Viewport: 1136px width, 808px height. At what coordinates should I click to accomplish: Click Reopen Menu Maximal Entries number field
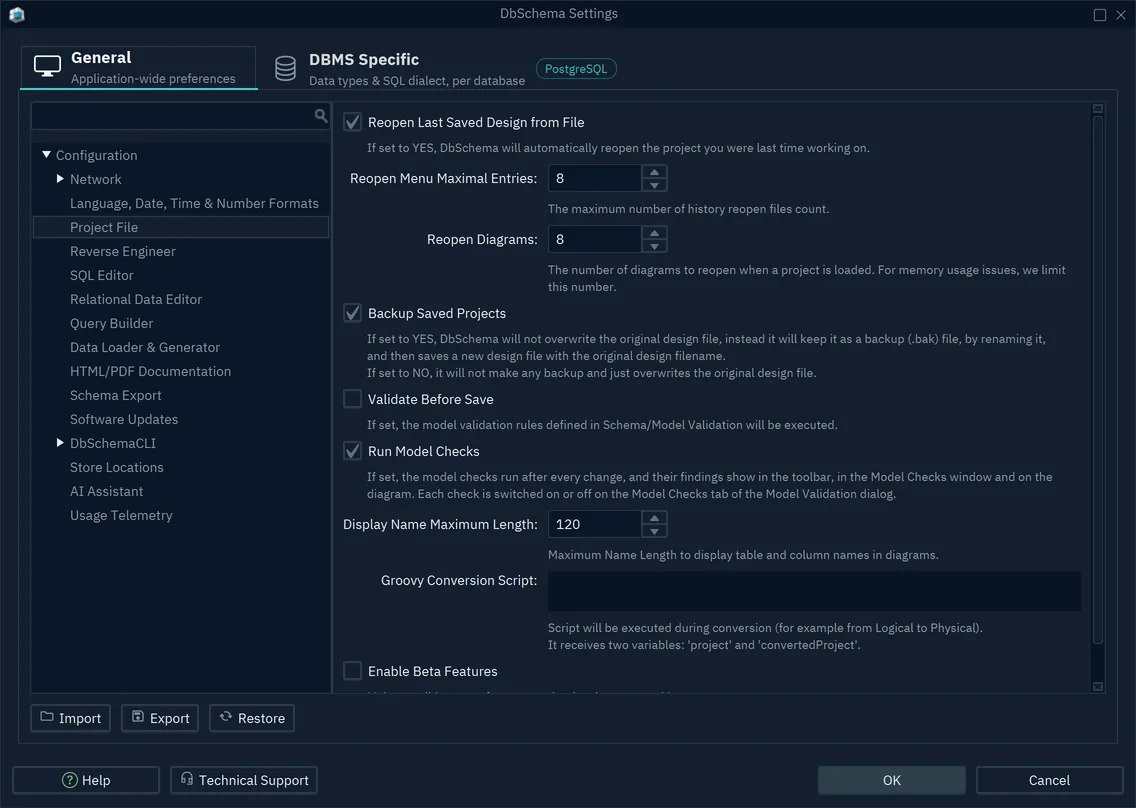594,178
